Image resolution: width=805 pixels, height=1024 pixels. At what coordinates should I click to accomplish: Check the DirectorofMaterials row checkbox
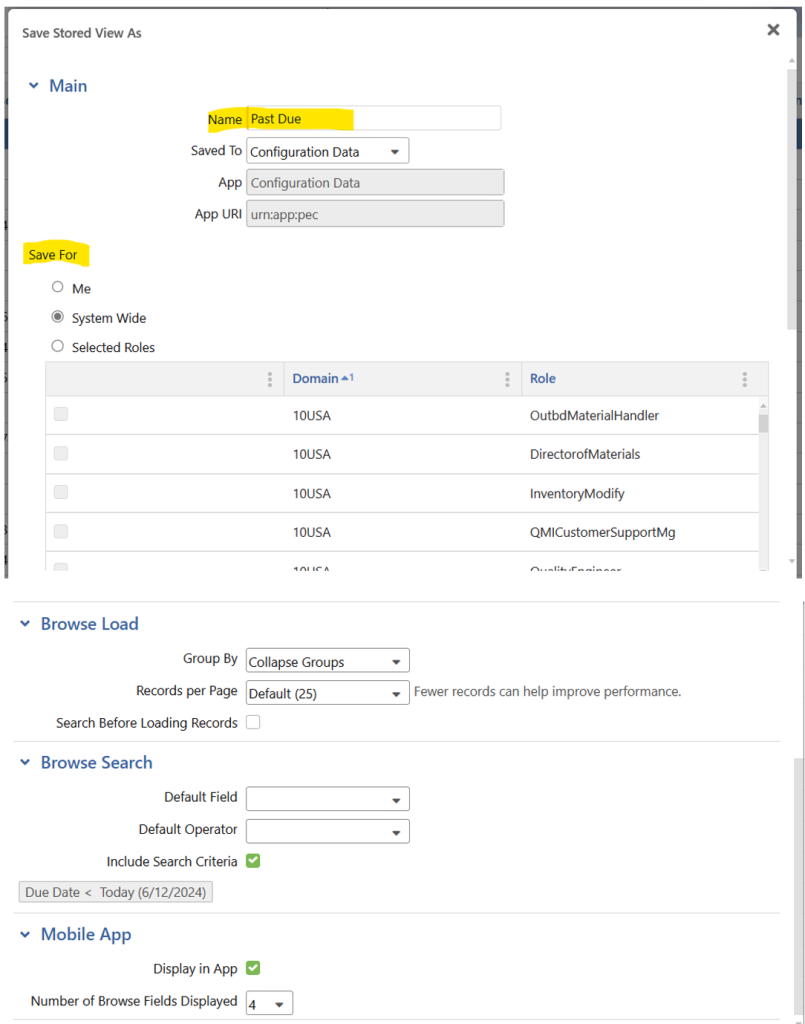61,453
